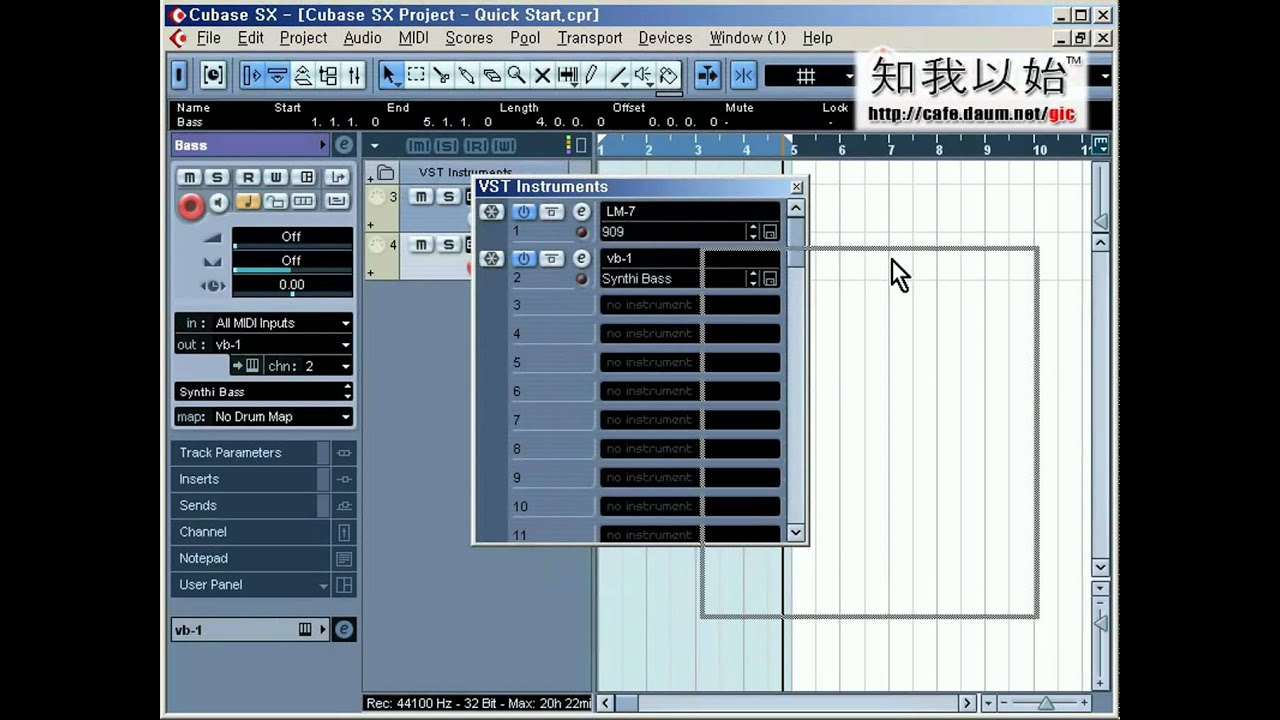Viewport: 1280px width, 720px height.
Task: Bypass the LM-7 instrument
Action: coord(552,212)
